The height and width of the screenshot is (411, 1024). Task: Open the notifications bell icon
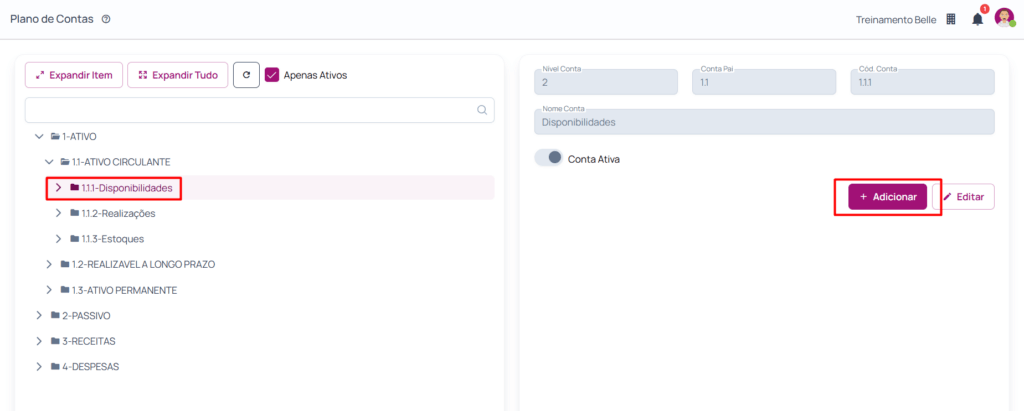tap(977, 19)
